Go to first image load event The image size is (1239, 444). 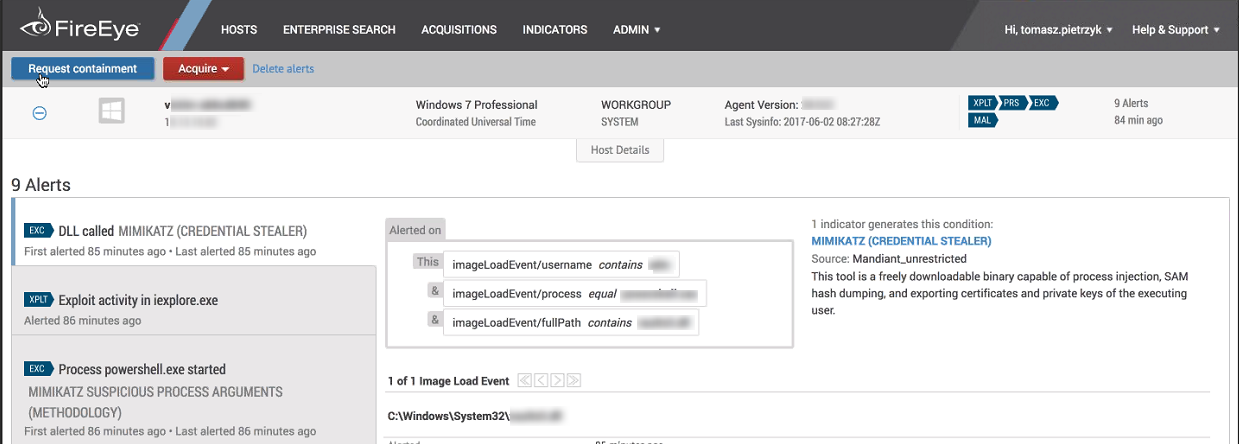coord(525,381)
